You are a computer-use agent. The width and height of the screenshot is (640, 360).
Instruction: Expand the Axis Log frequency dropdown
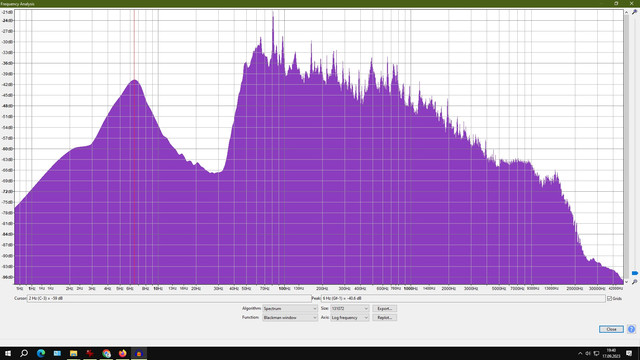coord(350,318)
